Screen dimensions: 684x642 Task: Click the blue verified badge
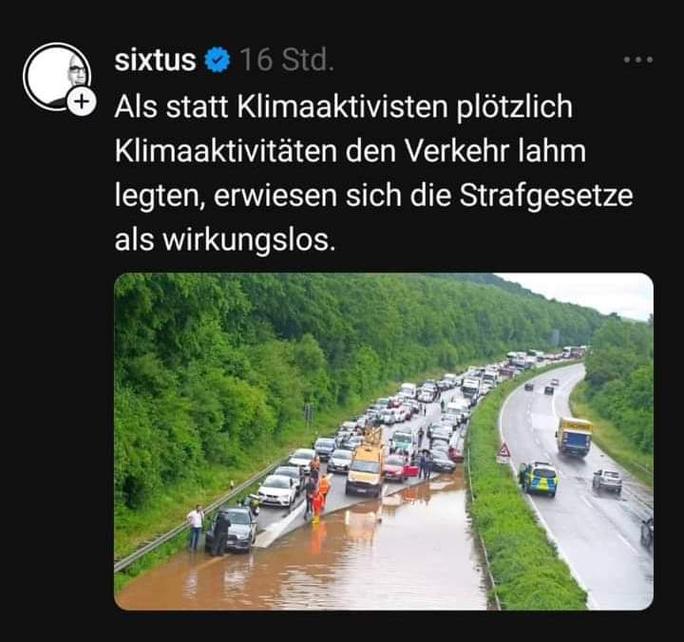click(x=218, y=60)
